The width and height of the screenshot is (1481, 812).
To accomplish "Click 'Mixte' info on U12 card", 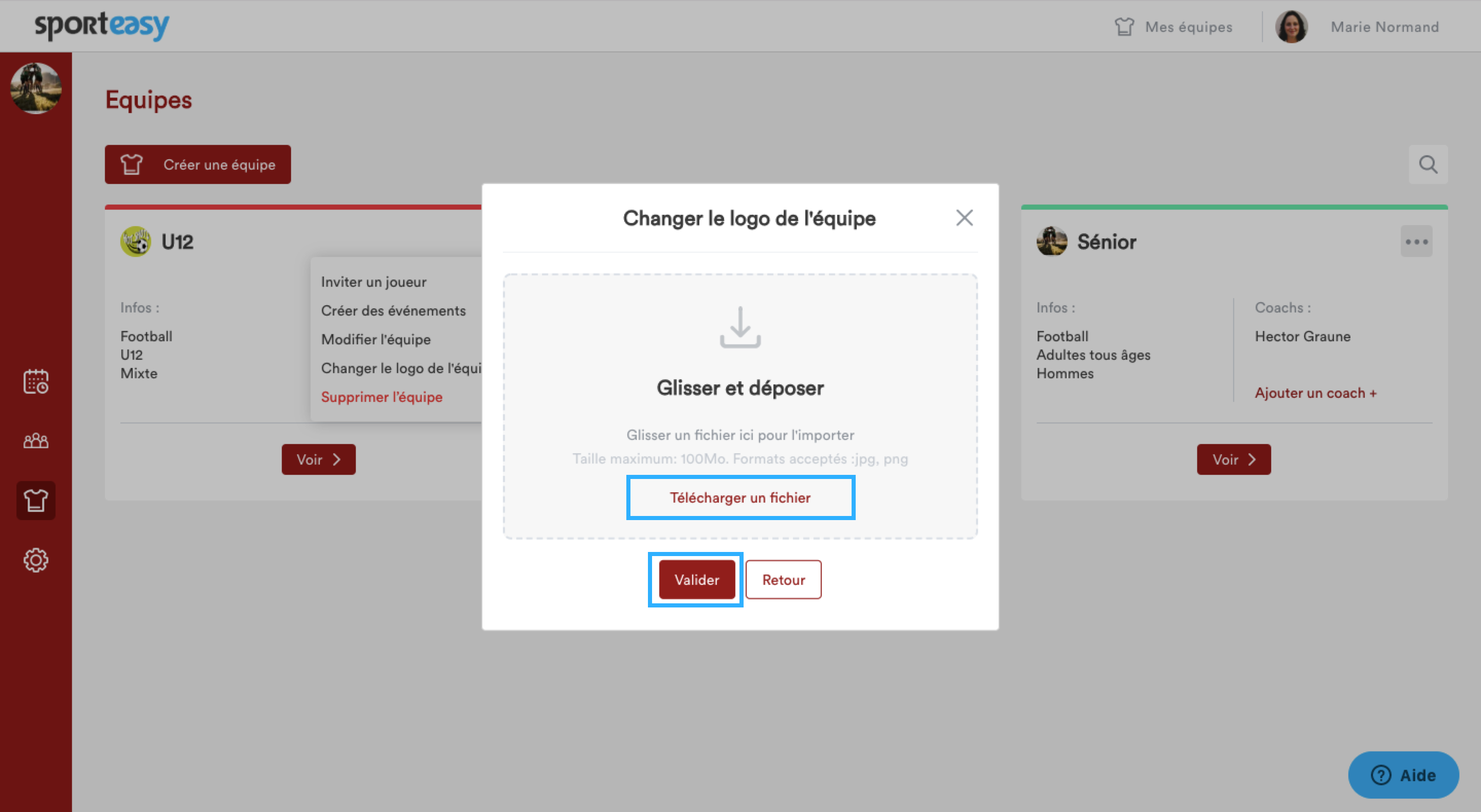I will point(138,373).
